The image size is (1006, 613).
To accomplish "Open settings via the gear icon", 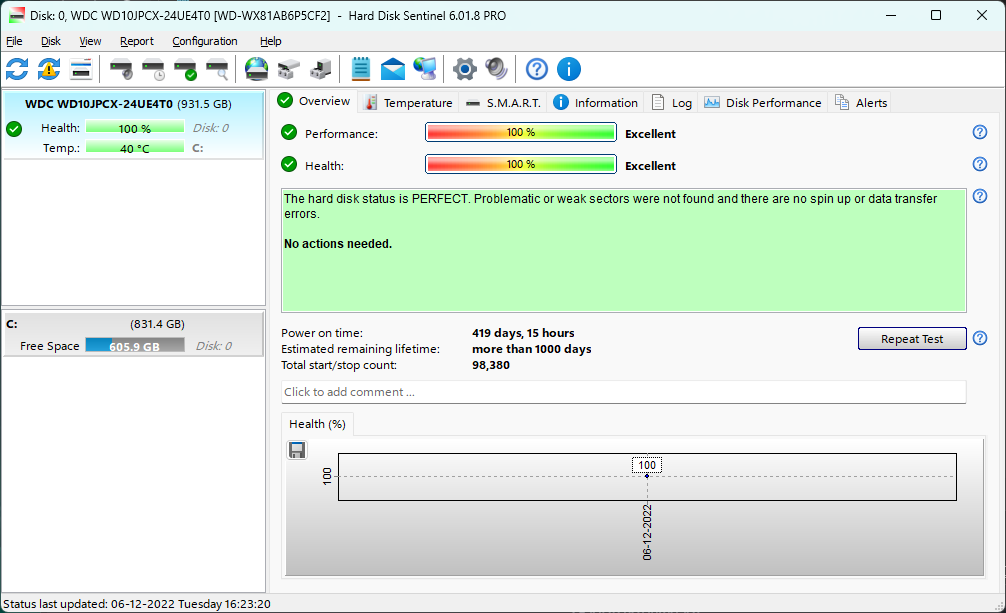I will pyautogui.click(x=464, y=69).
